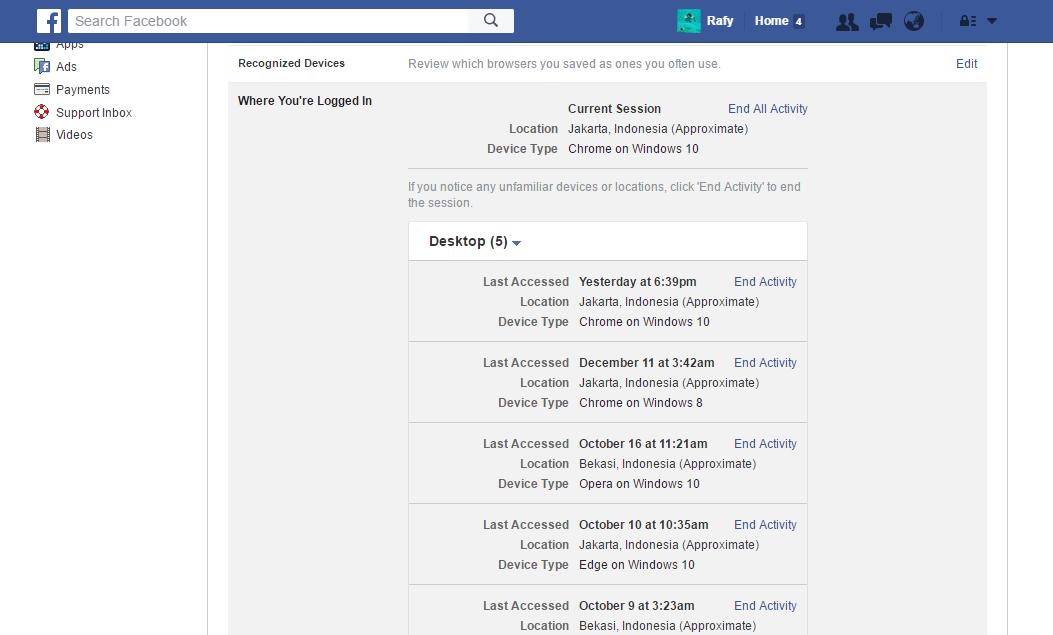End Activity for October 16 session
The image size is (1053, 635).
[x=765, y=444]
